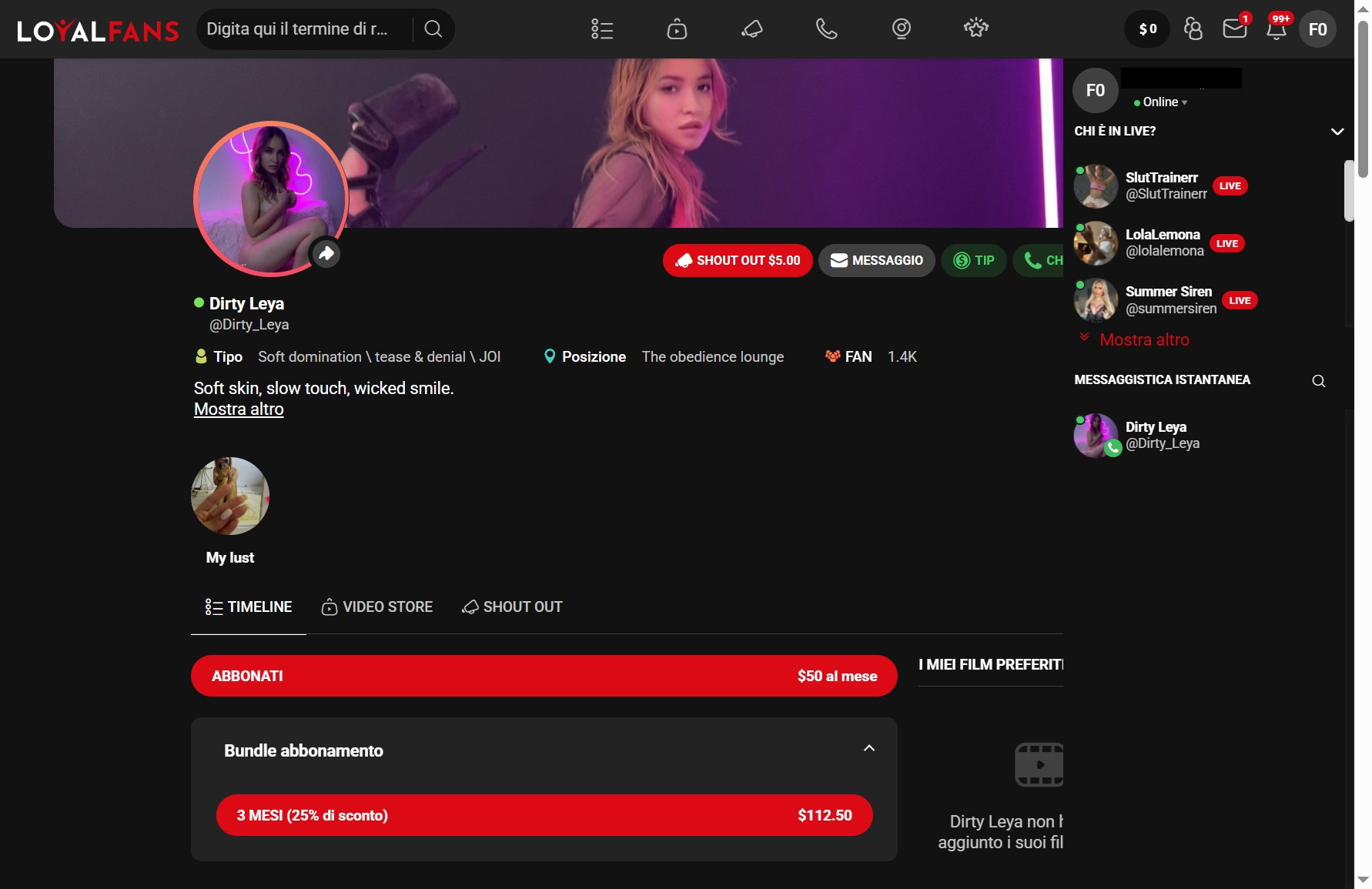Image resolution: width=1372 pixels, height=889 pixels.
Task: Click Mostra altro link under bio
Action: pyautogui.click(x=239, y=409)
